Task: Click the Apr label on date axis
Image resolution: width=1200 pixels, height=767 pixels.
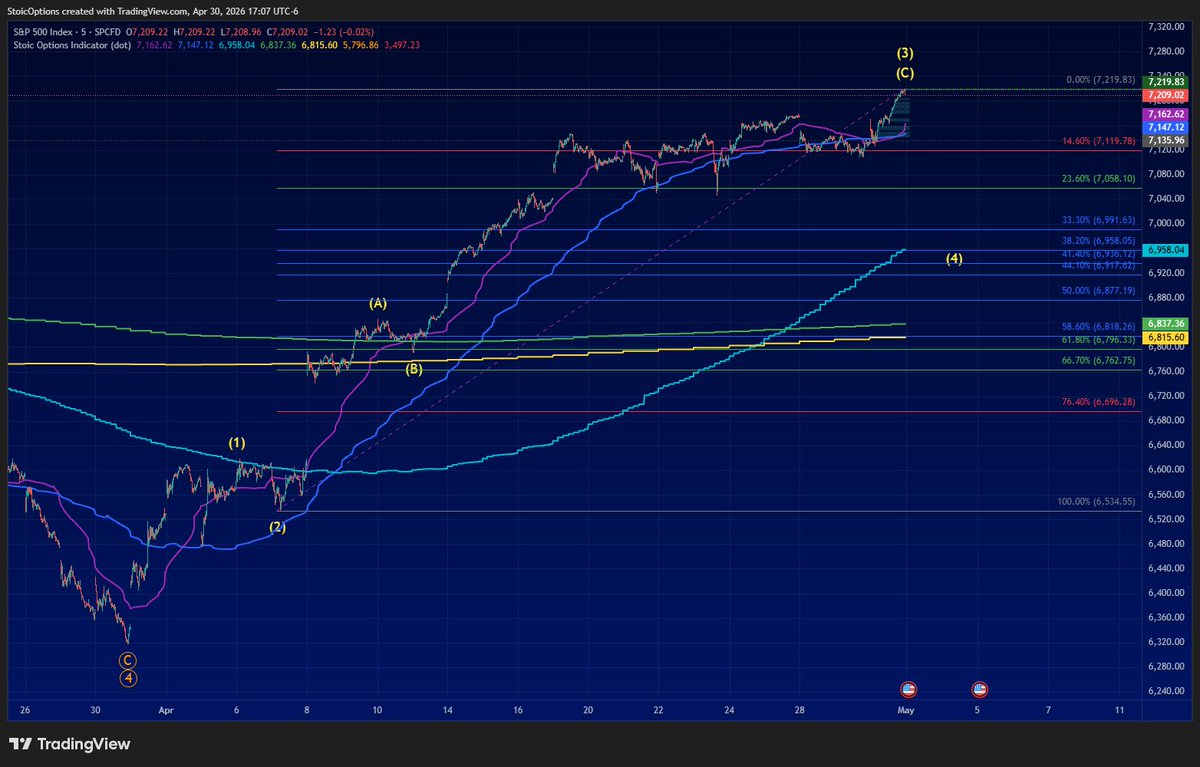Action: tap(165, 710)
